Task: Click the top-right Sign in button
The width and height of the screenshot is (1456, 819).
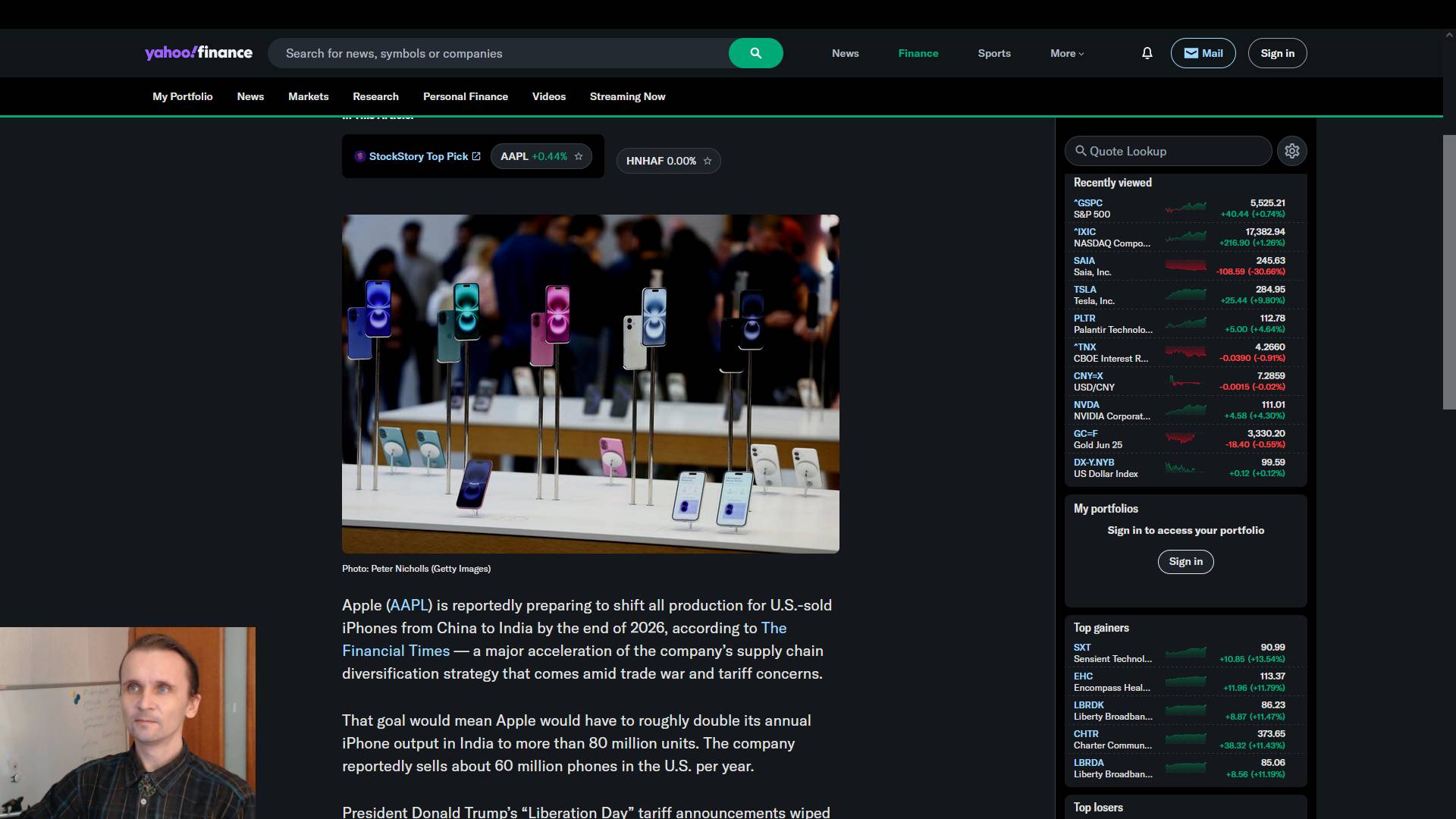Action: click(1277, 53)
